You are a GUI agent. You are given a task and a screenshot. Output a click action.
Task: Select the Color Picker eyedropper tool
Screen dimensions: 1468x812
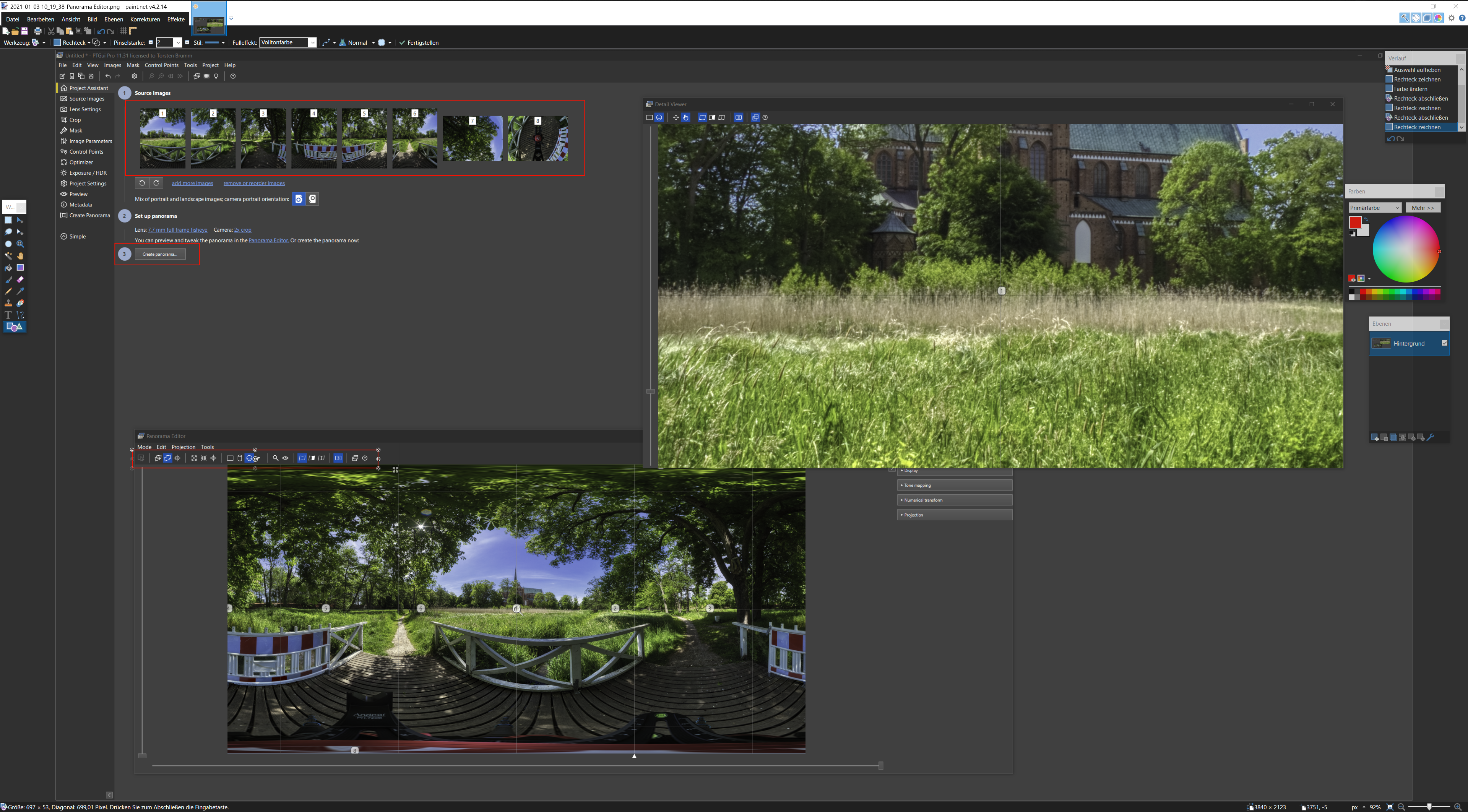(20, 291)
